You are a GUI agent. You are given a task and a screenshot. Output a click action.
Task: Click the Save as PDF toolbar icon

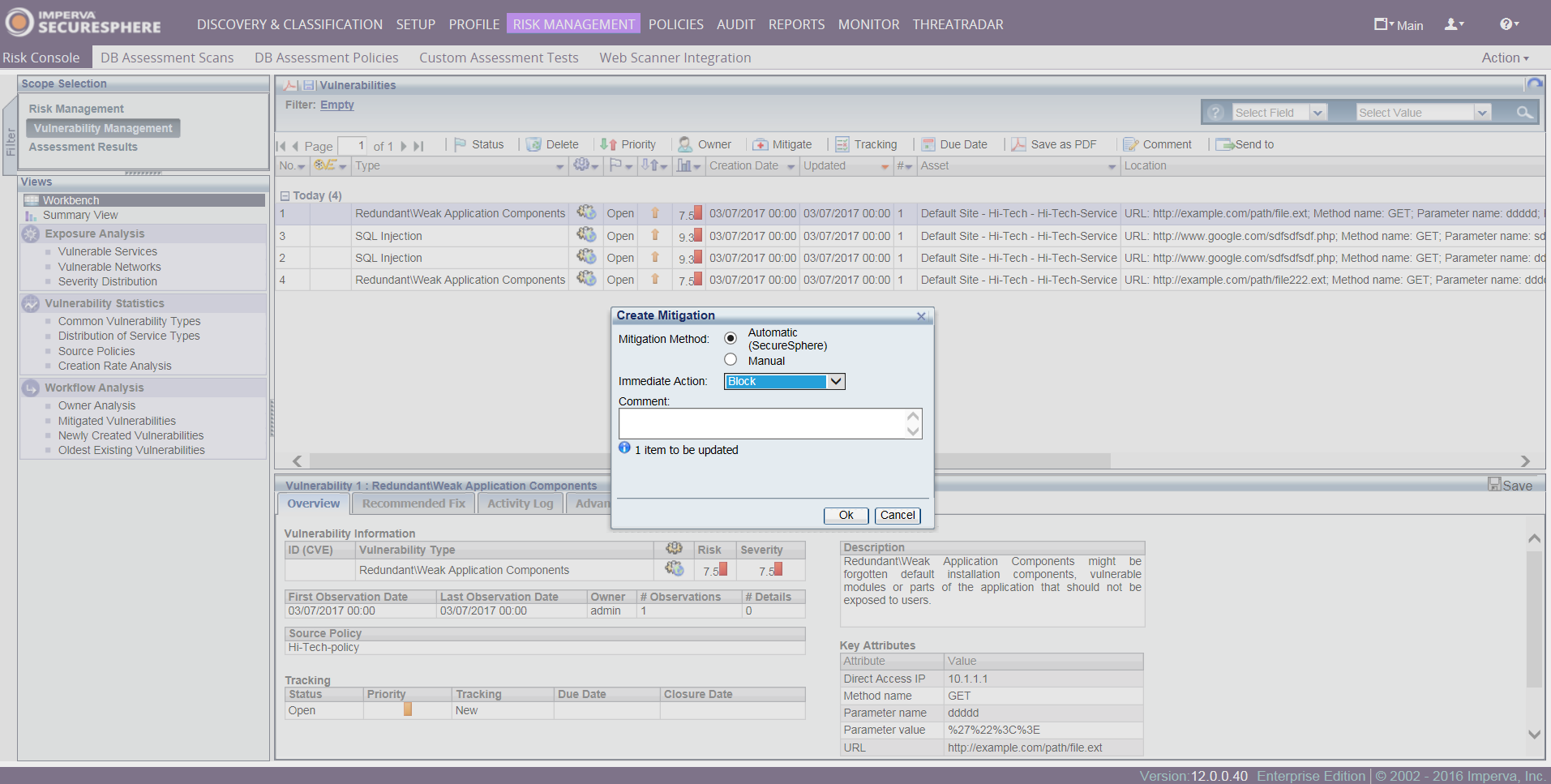pos(1018,144)
